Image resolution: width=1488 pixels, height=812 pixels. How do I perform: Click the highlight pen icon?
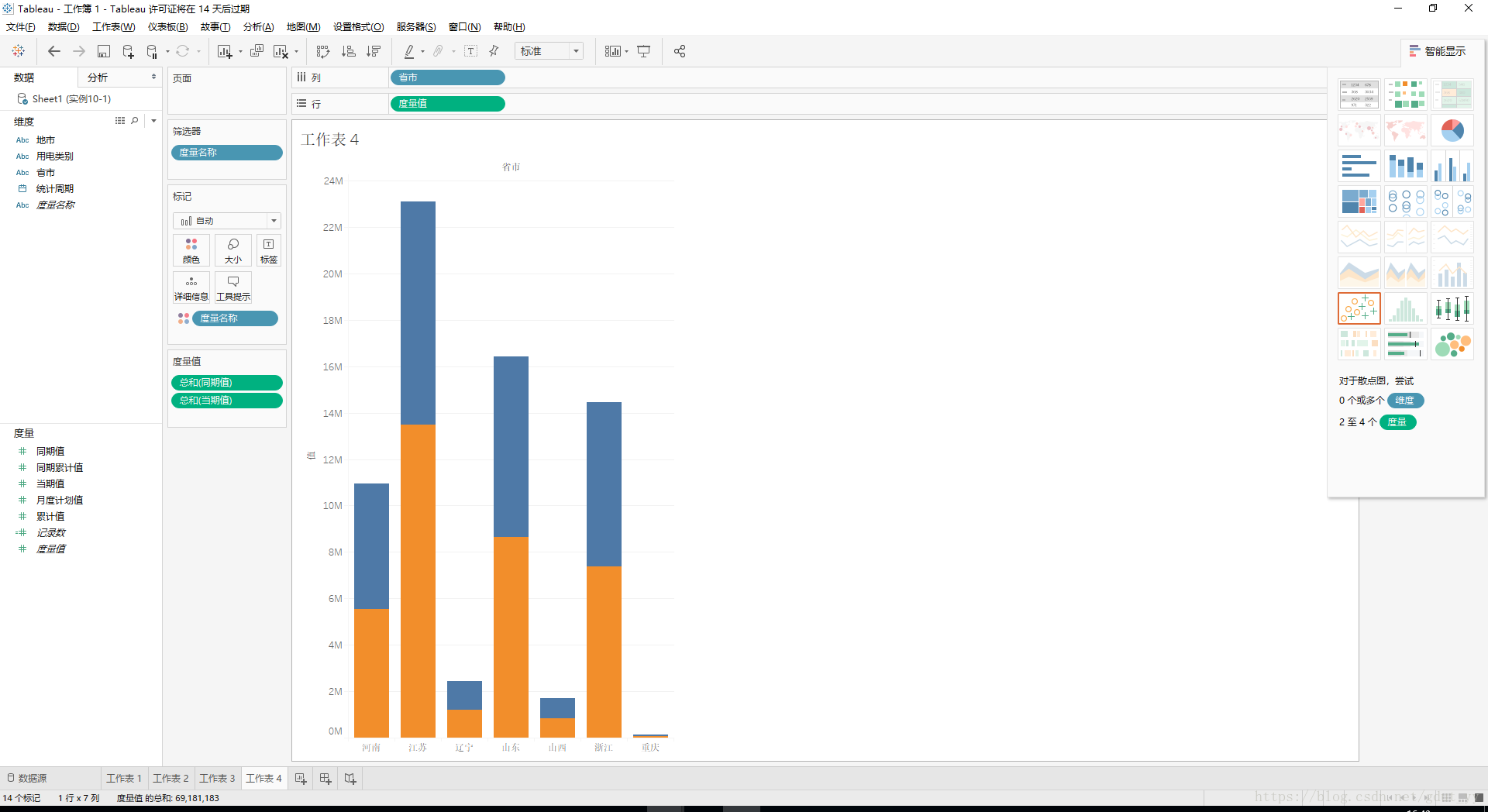(409, 51)
